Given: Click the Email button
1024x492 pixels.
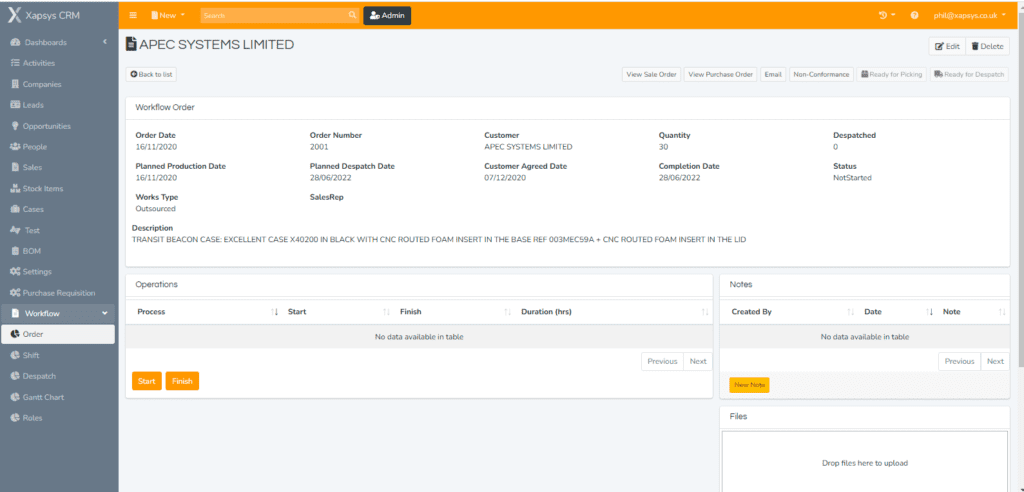Looking at the screenshot, I should pos(773,74).
